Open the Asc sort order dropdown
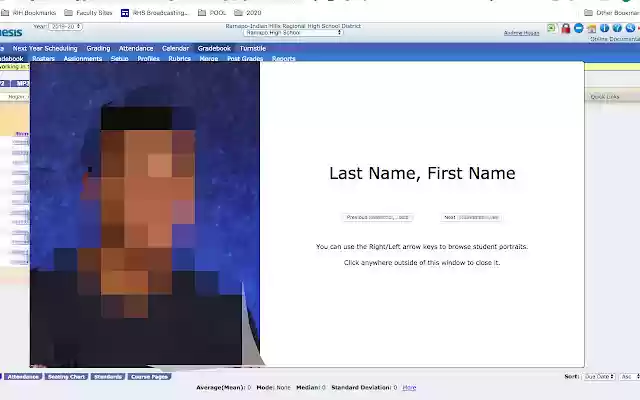This screenshot has height=400, width=640. click(630, 376)
